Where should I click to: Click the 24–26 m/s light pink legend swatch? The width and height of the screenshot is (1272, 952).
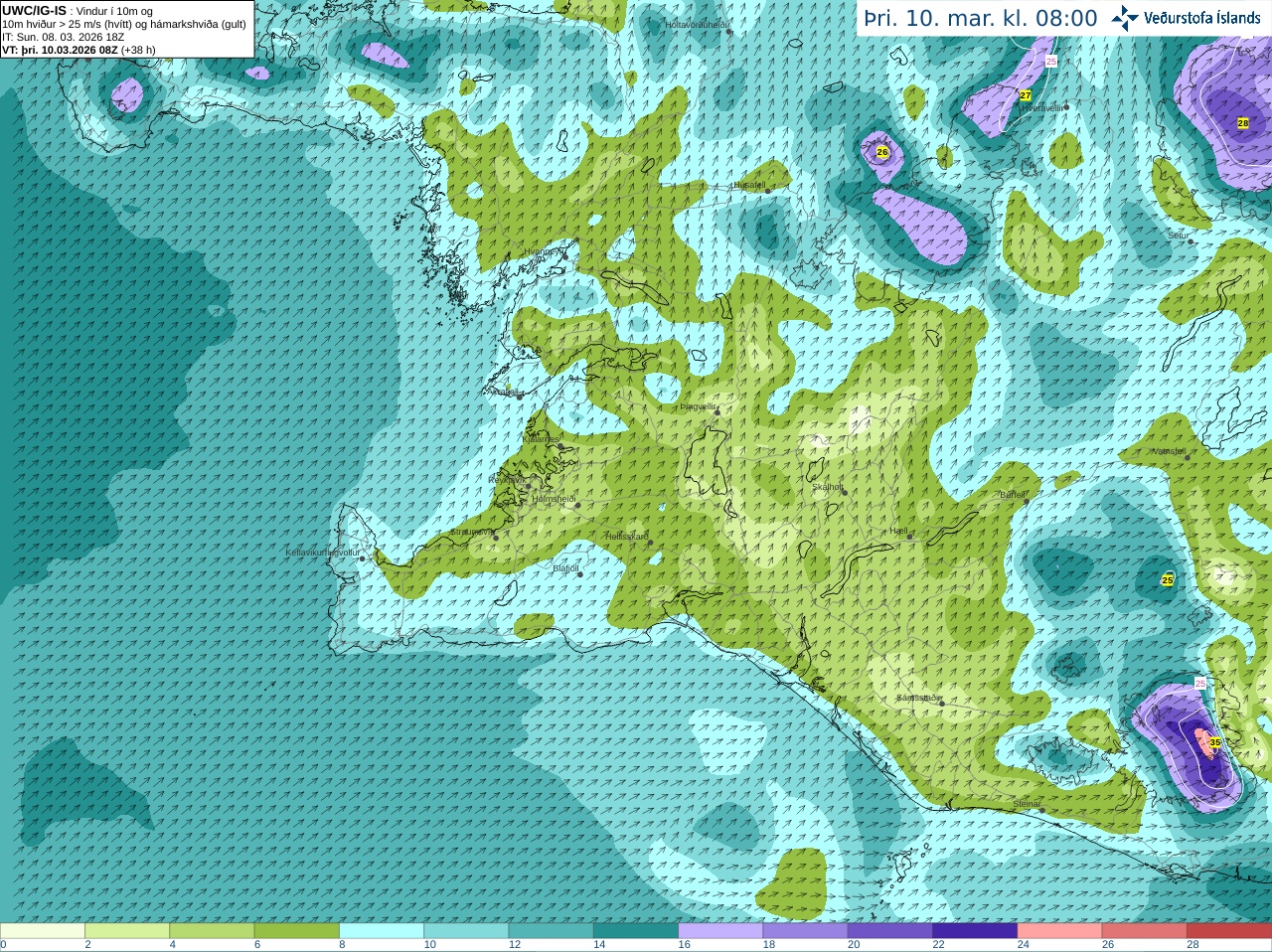tap(1060, 931)
